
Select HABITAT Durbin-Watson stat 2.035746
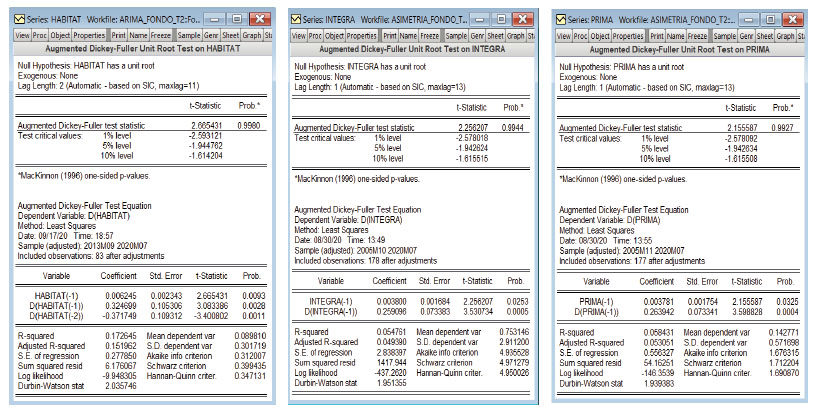(x=121, y=386)
